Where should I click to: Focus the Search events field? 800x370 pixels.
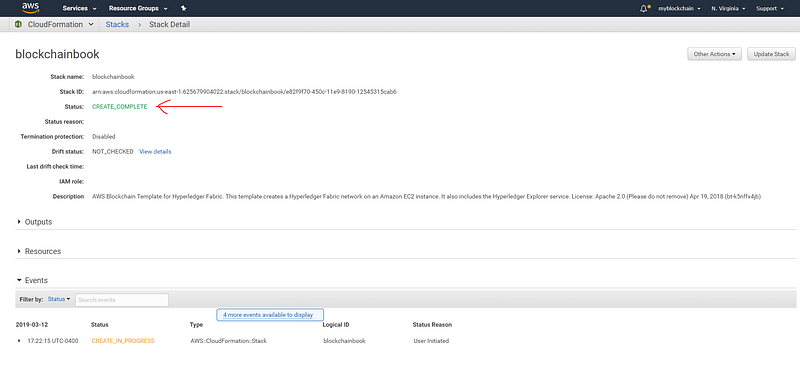pyautogui.click(x=122, y=300)
